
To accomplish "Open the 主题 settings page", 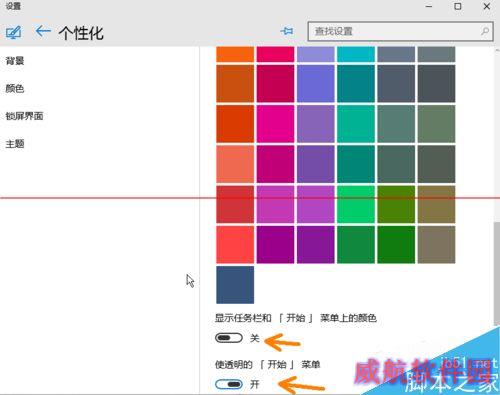I will point(15,144).
